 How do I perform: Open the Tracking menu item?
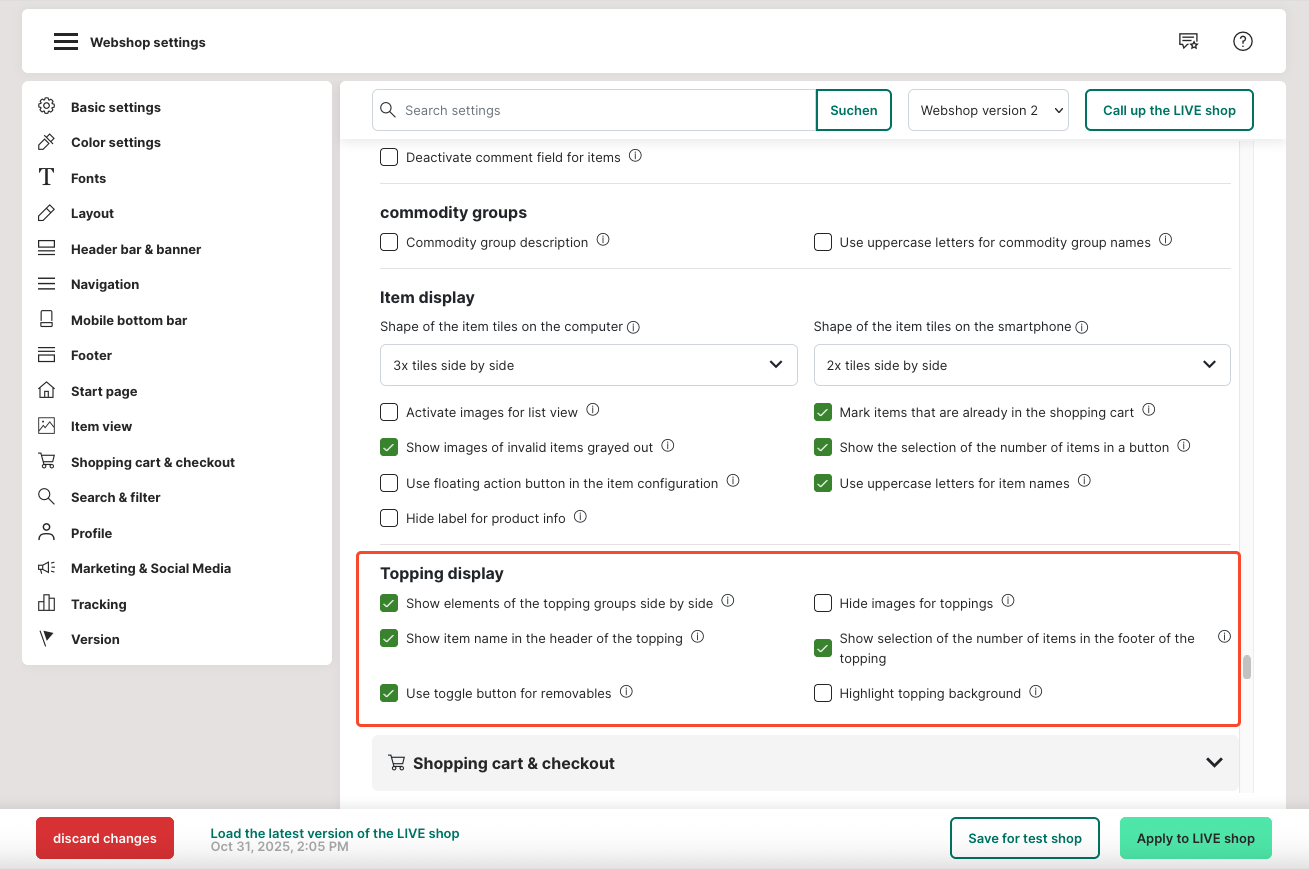pyautogui.click(x=98, y=604)
